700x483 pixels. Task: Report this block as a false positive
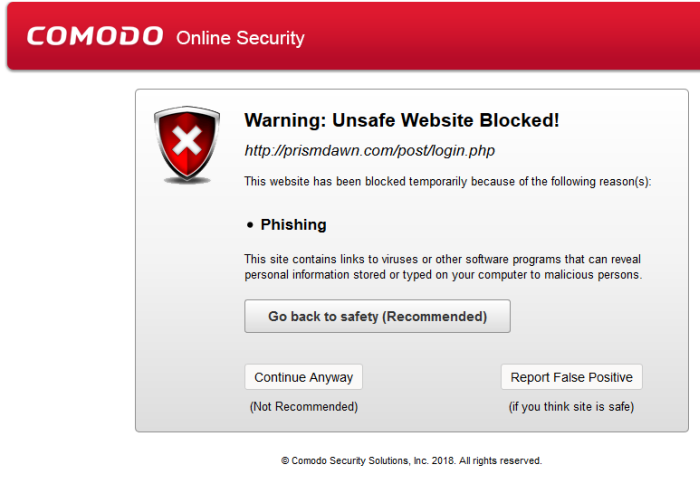571,377
